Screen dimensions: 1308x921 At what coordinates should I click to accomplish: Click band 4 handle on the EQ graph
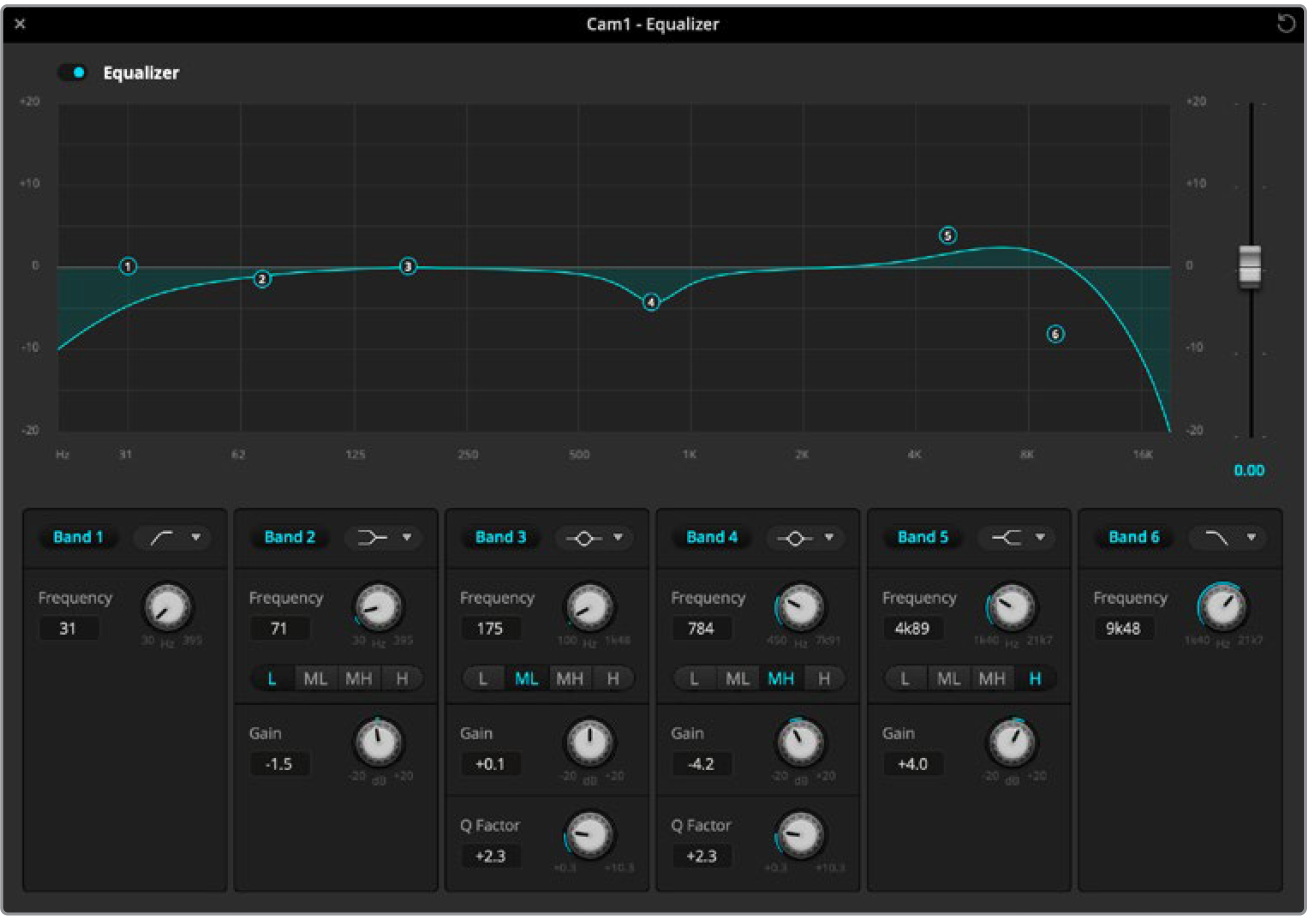pyautogui.click(x=651, y=302)
